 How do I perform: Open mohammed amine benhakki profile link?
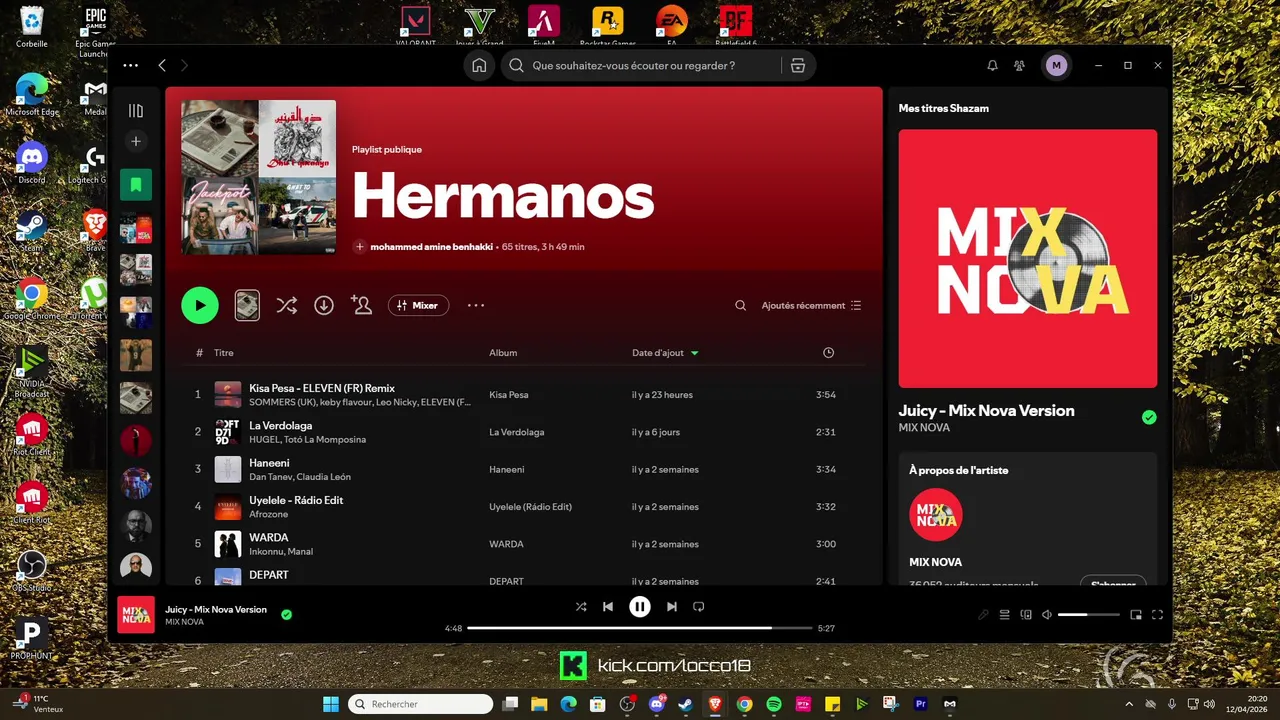(431, 247)
